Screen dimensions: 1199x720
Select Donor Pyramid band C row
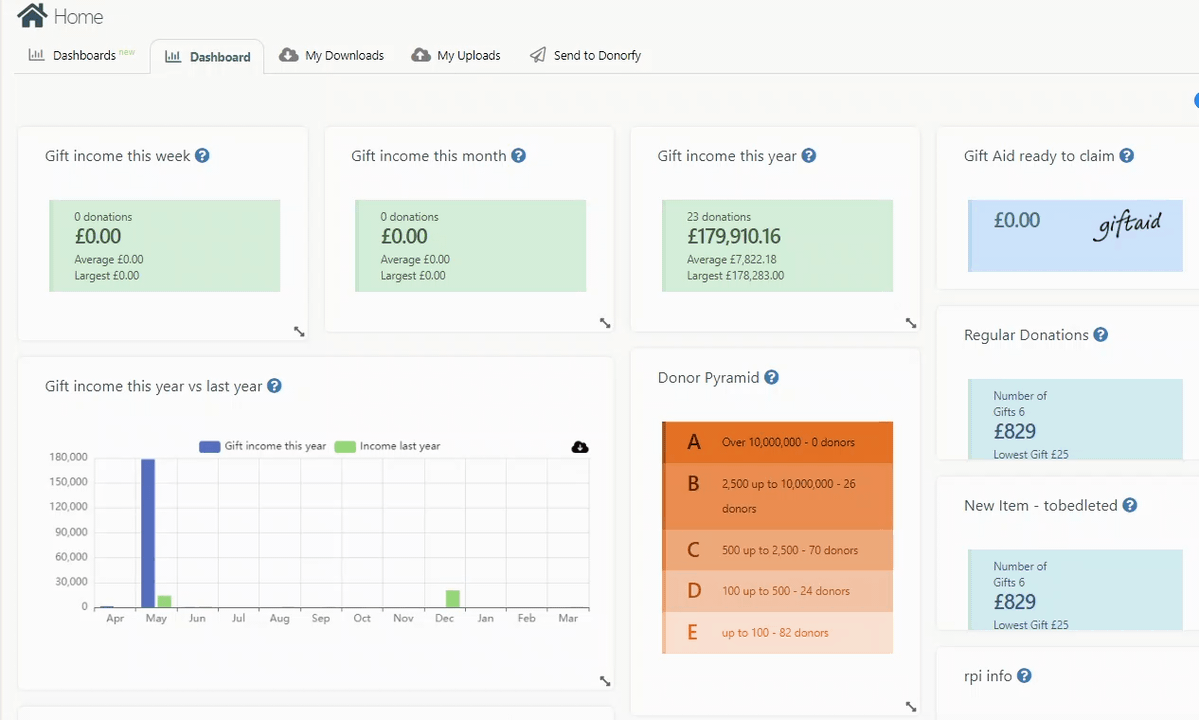pos(778,550)
